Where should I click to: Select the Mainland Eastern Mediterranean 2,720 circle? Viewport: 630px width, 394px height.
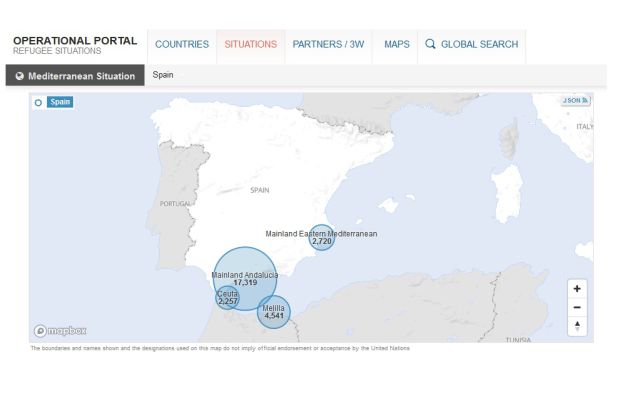[322, 237]
